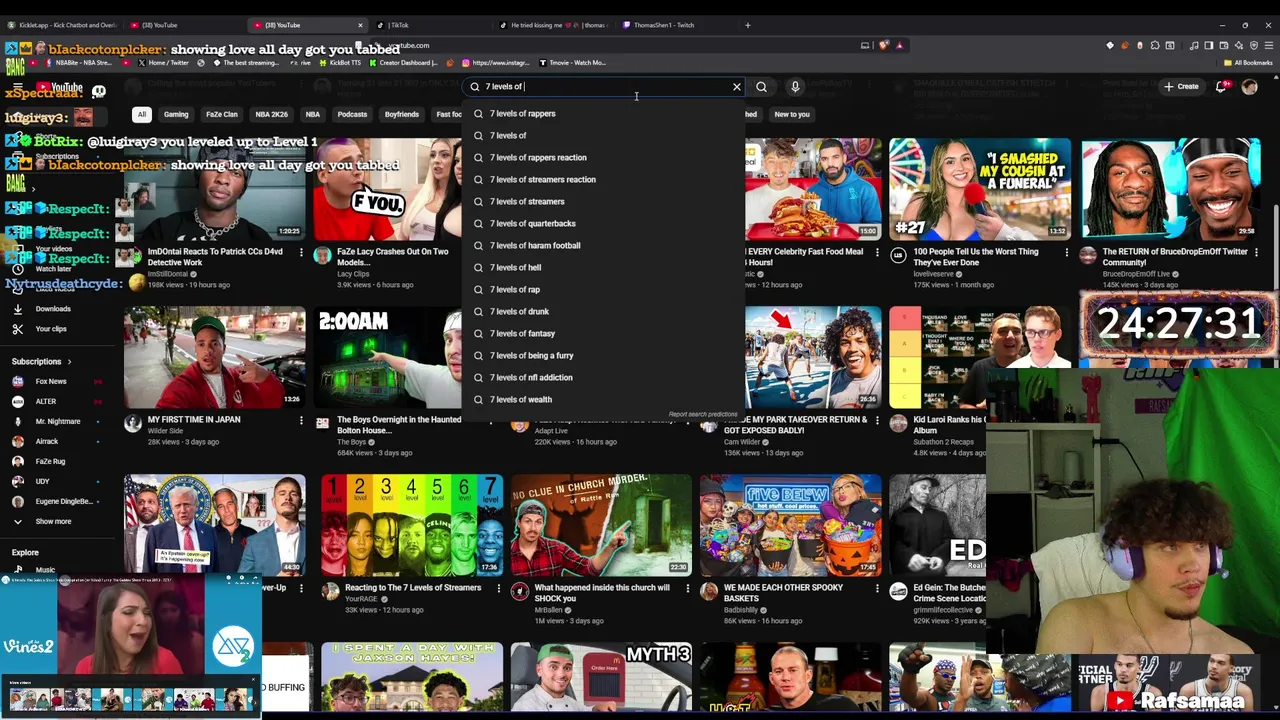The image size is (1280, 720).
Task: Switch to the TikTok browser tab
Action: 400,25
